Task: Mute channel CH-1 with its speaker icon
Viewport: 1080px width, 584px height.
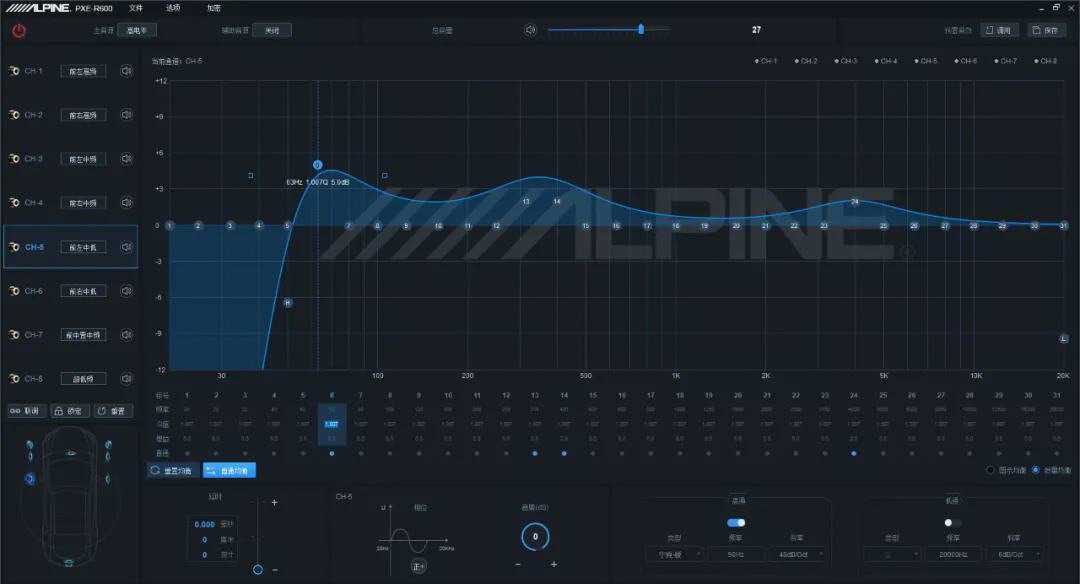Action: [x=127, y=71]
